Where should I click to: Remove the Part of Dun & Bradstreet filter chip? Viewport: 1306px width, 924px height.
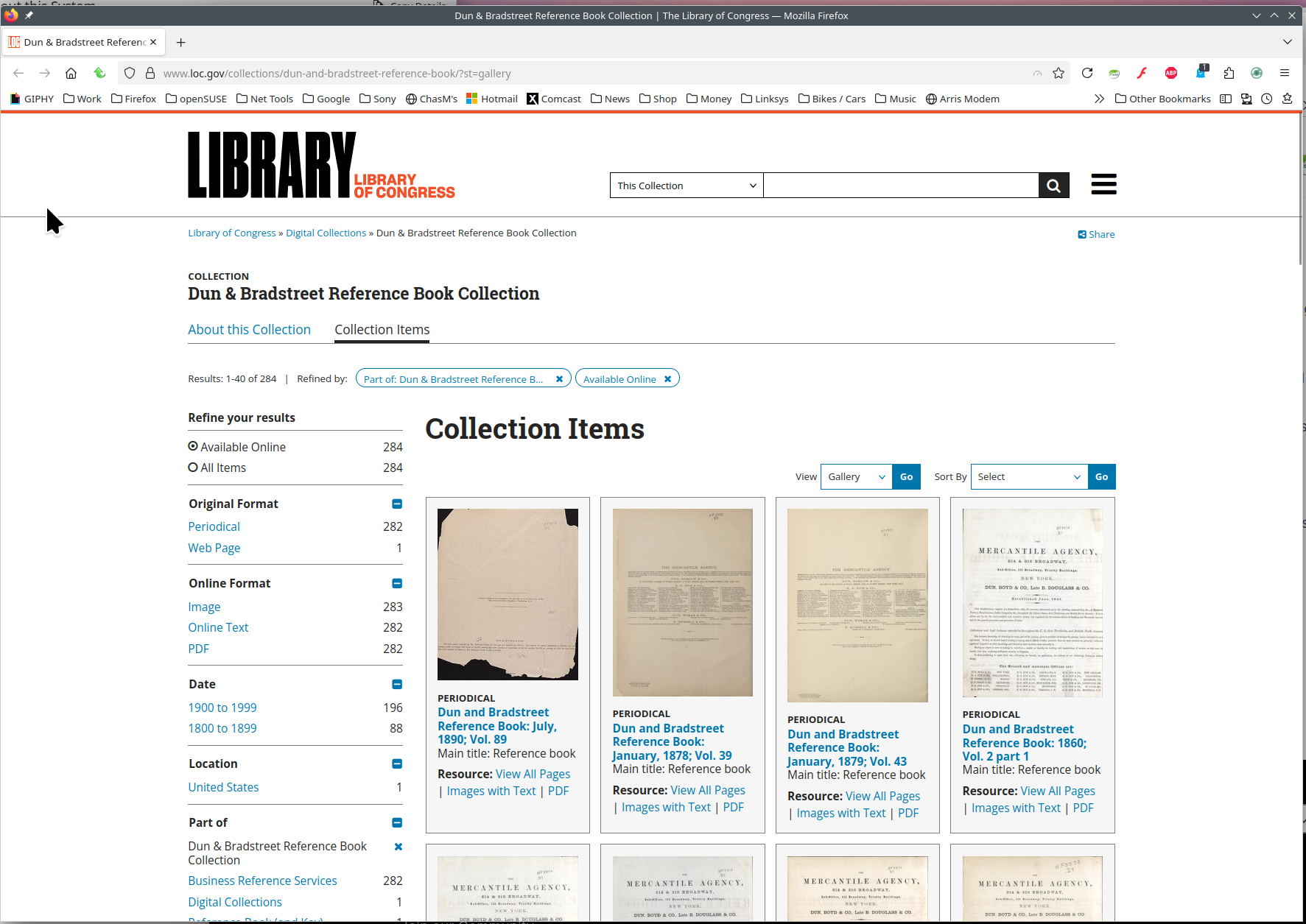point(560,379)
